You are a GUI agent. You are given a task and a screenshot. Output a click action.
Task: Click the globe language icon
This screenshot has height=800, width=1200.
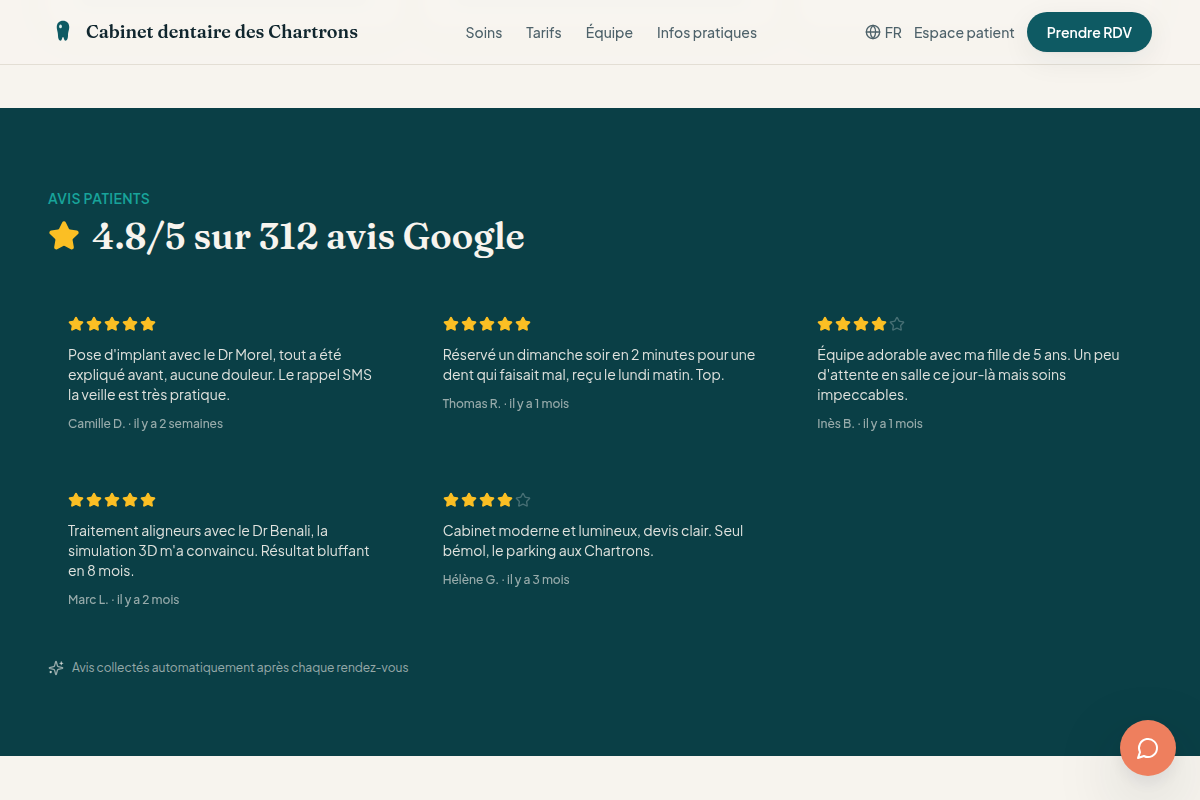click(873, 32)
